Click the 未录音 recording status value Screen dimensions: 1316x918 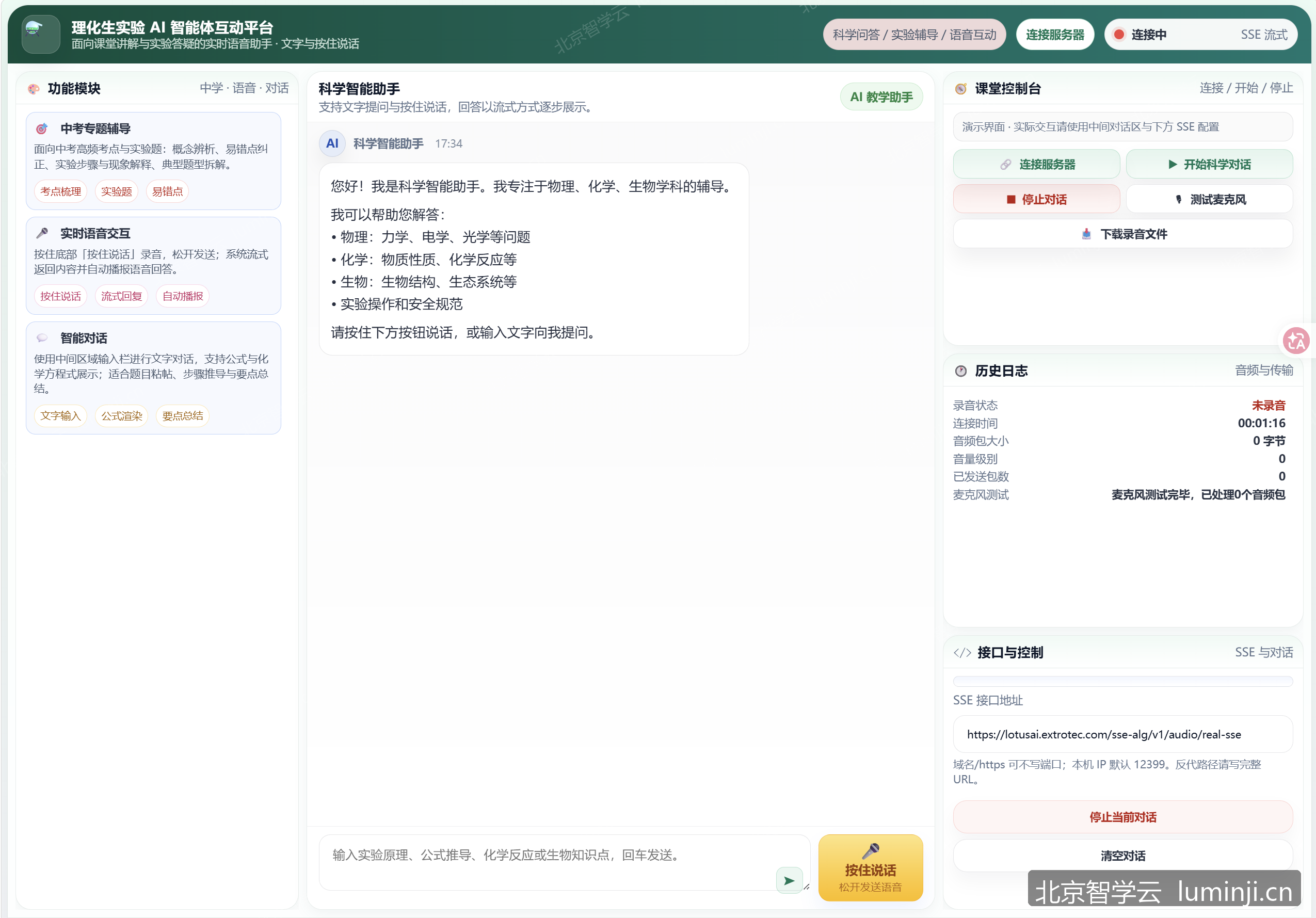tap(1269, 406)
